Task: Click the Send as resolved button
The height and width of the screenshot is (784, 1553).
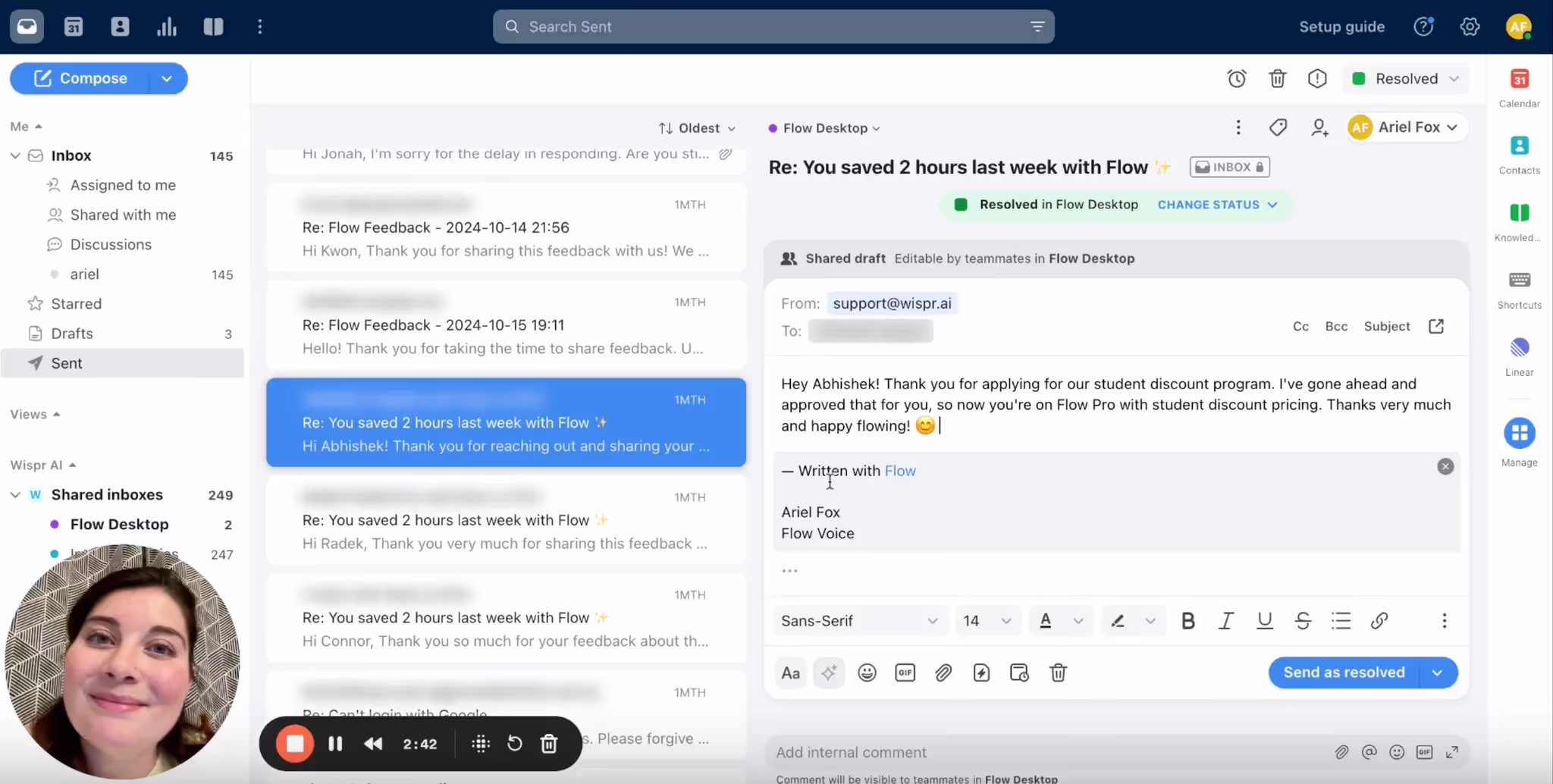Action: click(x=1344, y=673)
